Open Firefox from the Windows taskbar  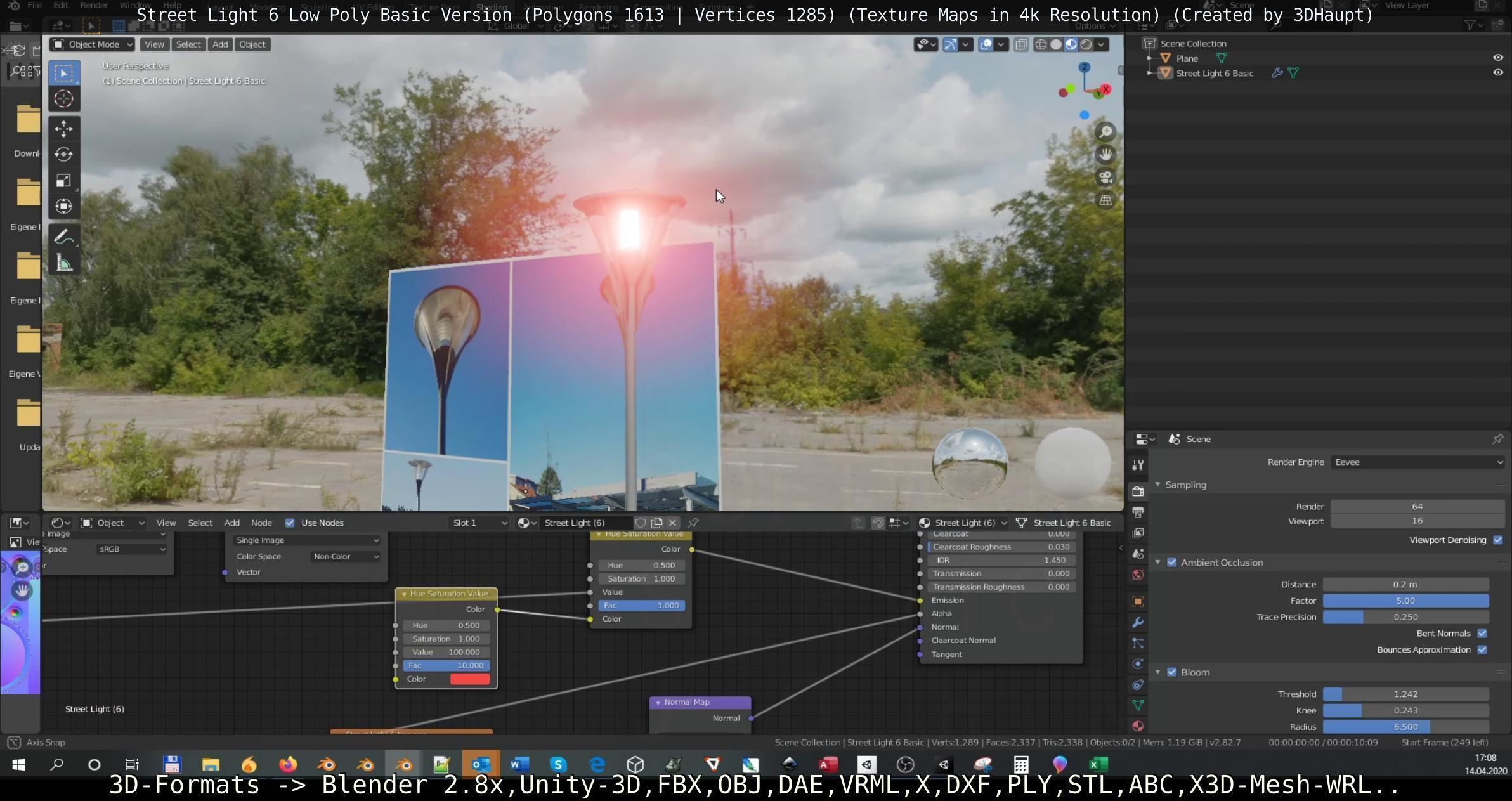click(288, 764)
